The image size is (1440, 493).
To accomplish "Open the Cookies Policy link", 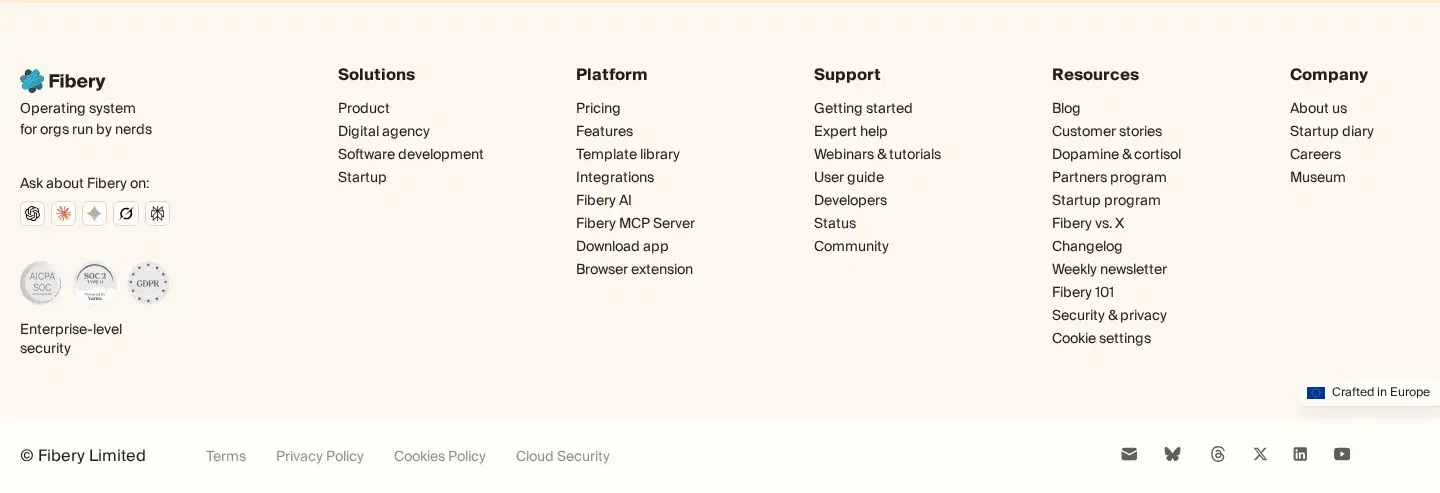I will tap(440, 456).
